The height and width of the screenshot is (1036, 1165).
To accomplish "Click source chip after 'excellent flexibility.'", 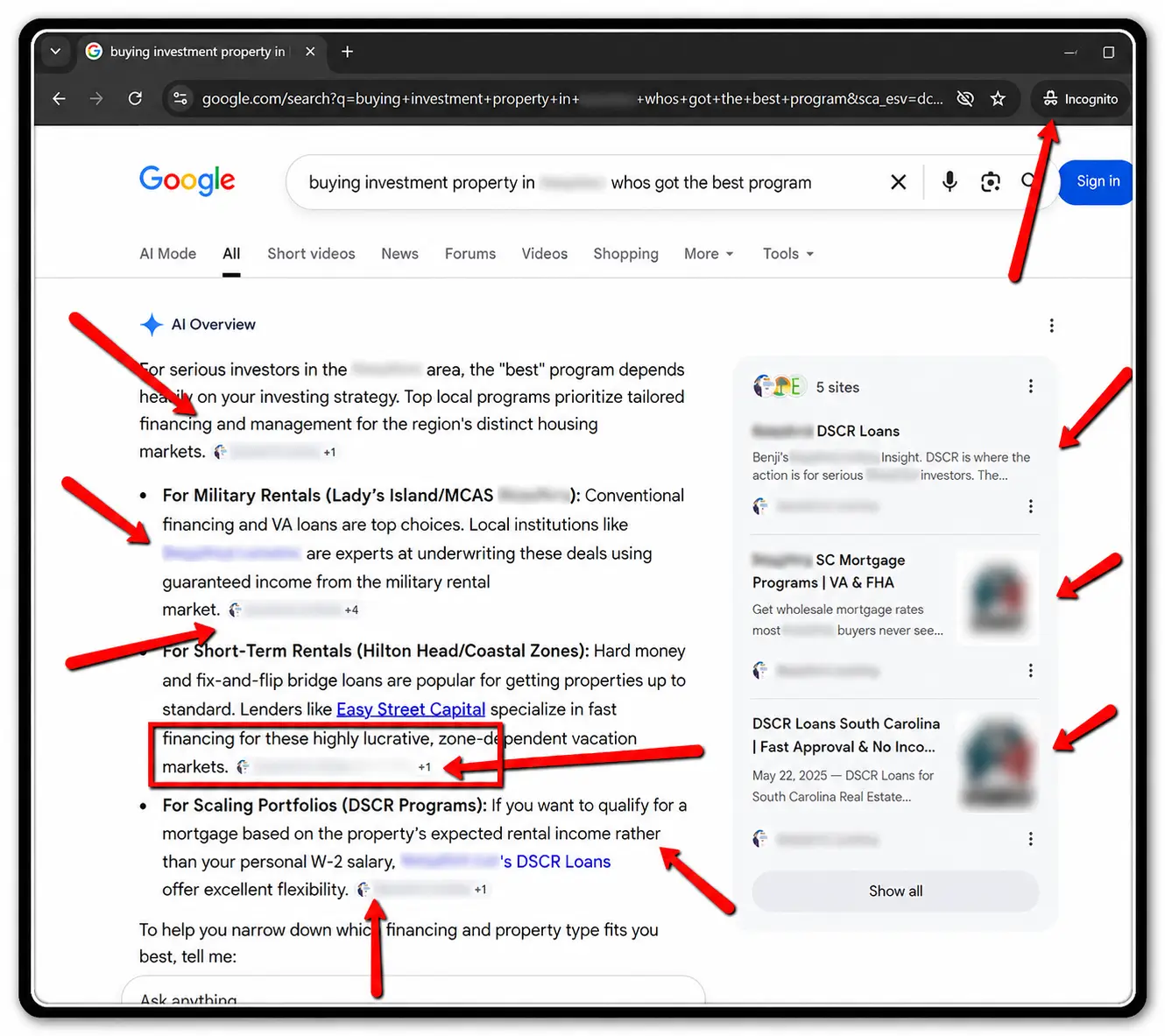I will [x=422, y=890].
